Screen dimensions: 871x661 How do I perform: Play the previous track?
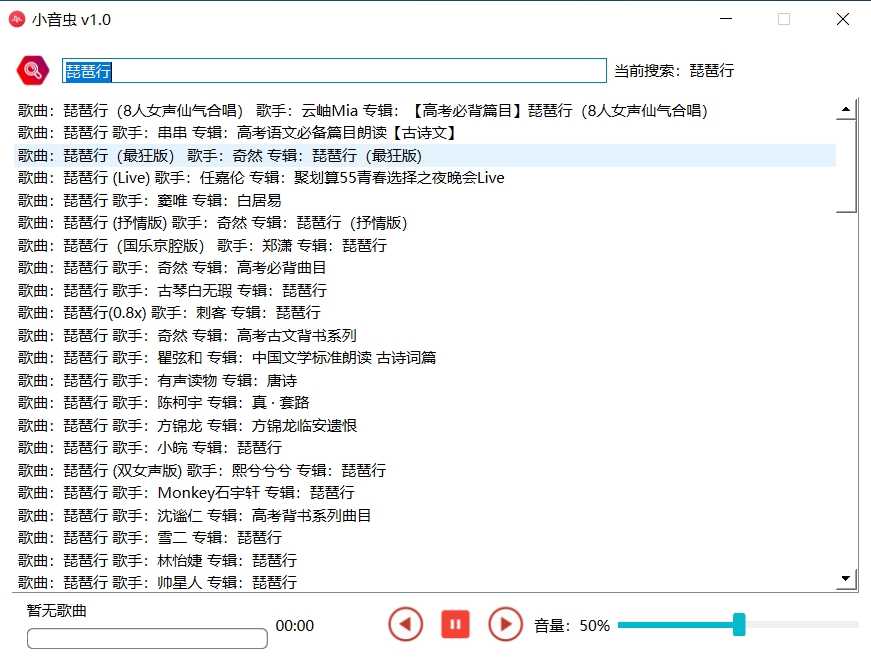click(x=406, y=624)
